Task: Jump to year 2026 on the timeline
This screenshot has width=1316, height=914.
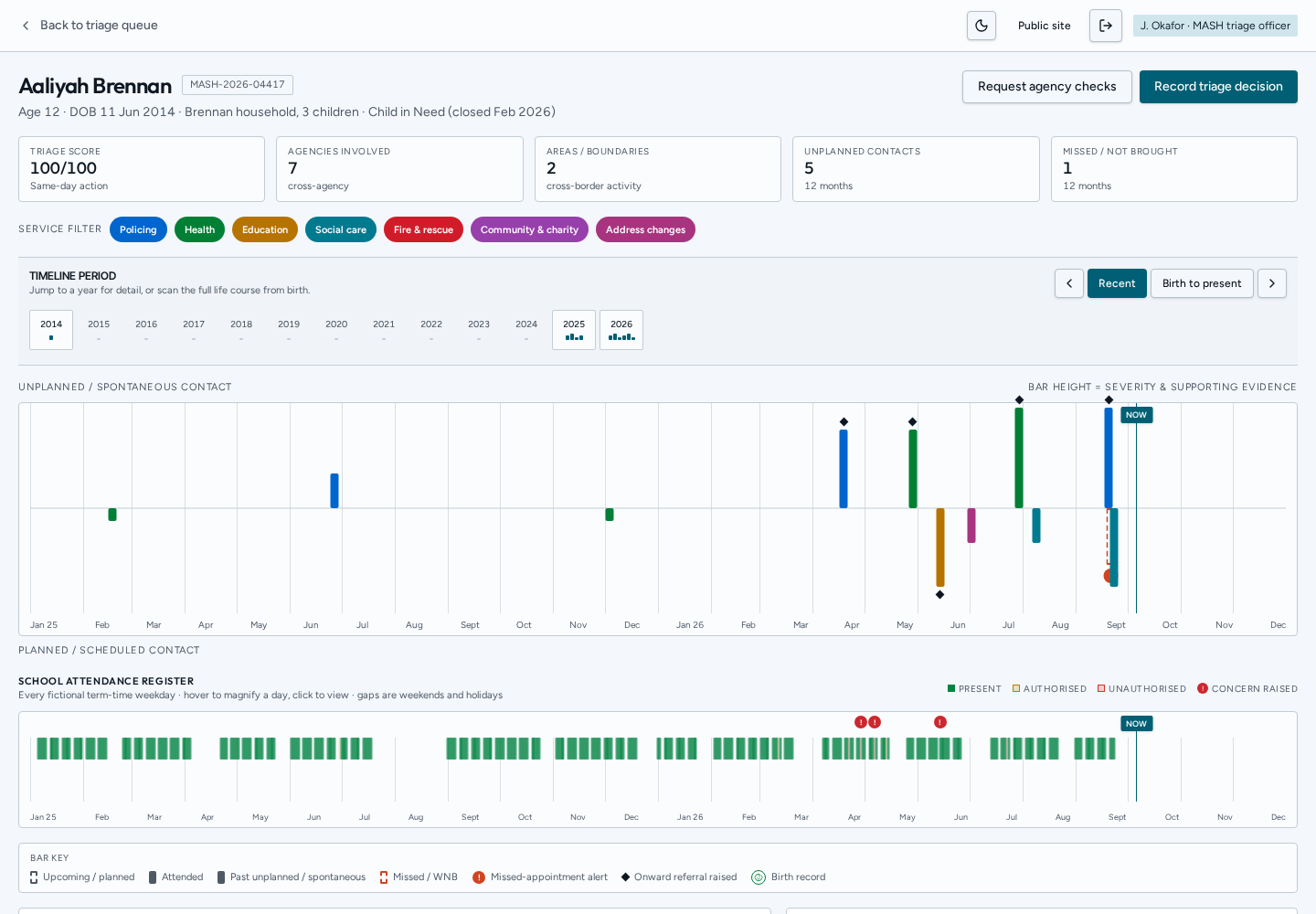Action: point(621,330)
